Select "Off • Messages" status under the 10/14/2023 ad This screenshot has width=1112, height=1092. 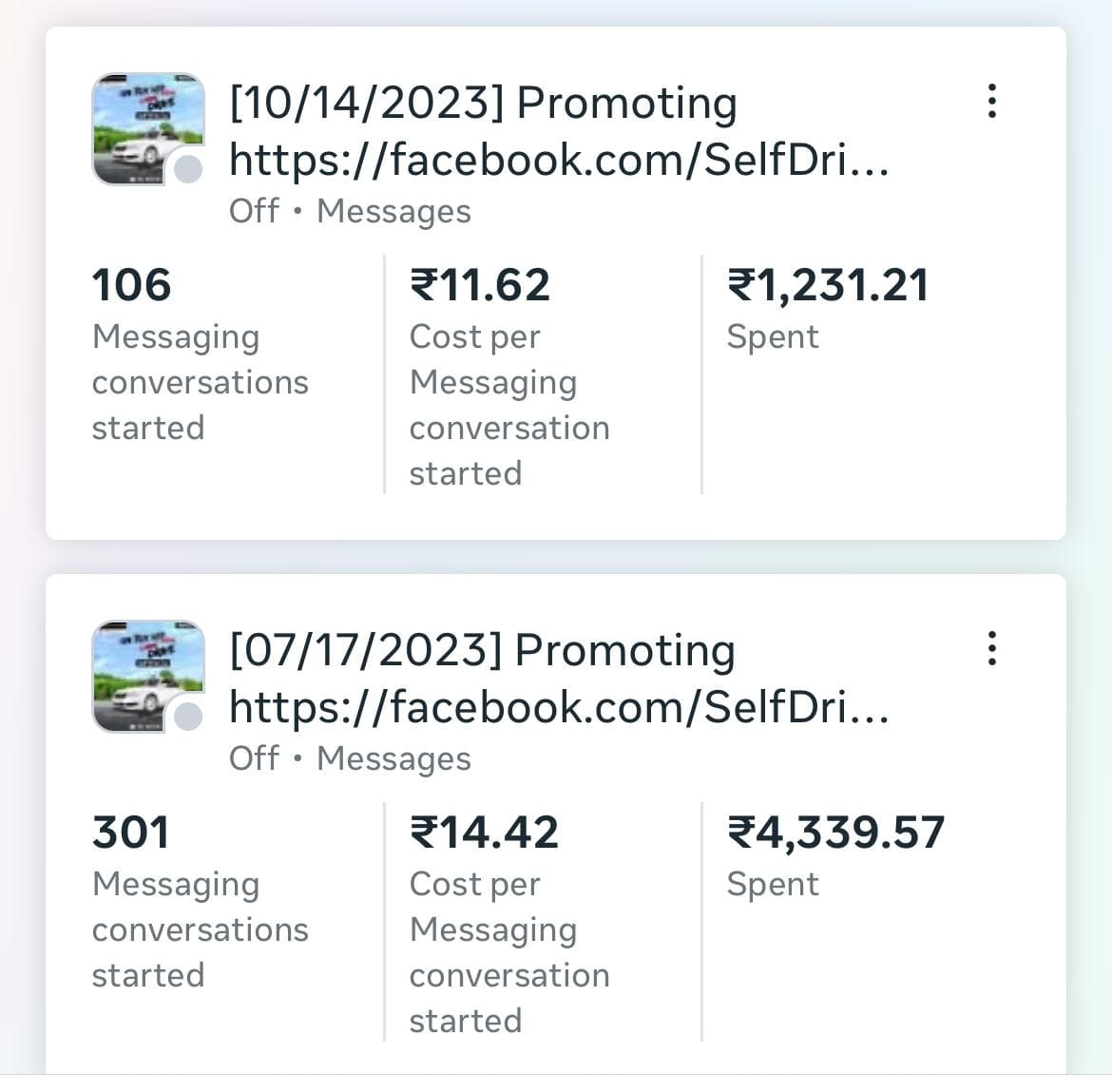click(350, 211)
